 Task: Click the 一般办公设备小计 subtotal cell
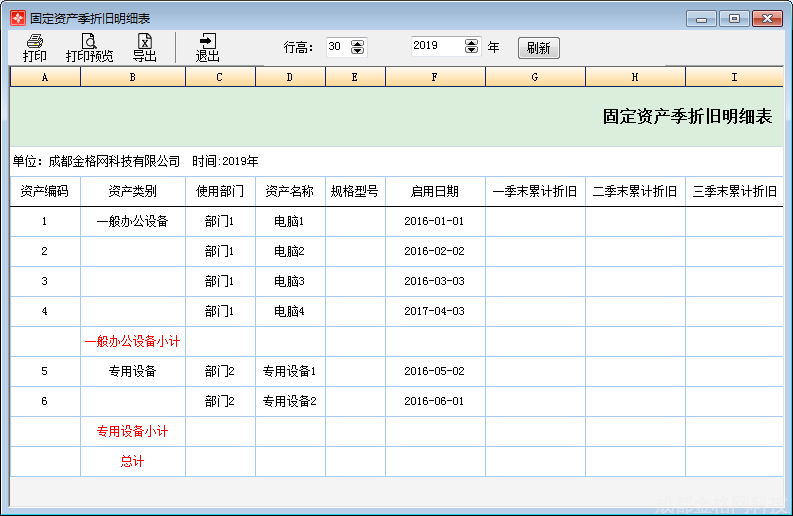(x=132, y=342)
